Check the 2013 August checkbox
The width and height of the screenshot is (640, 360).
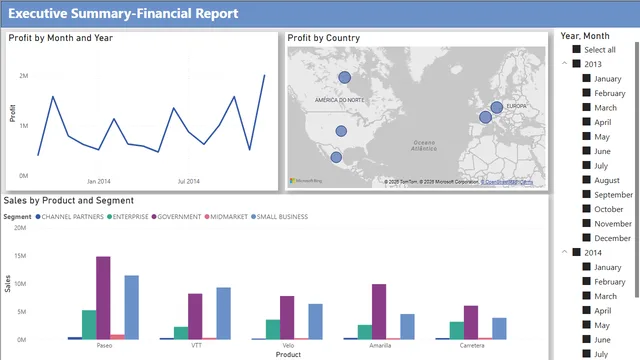[587, 180]
